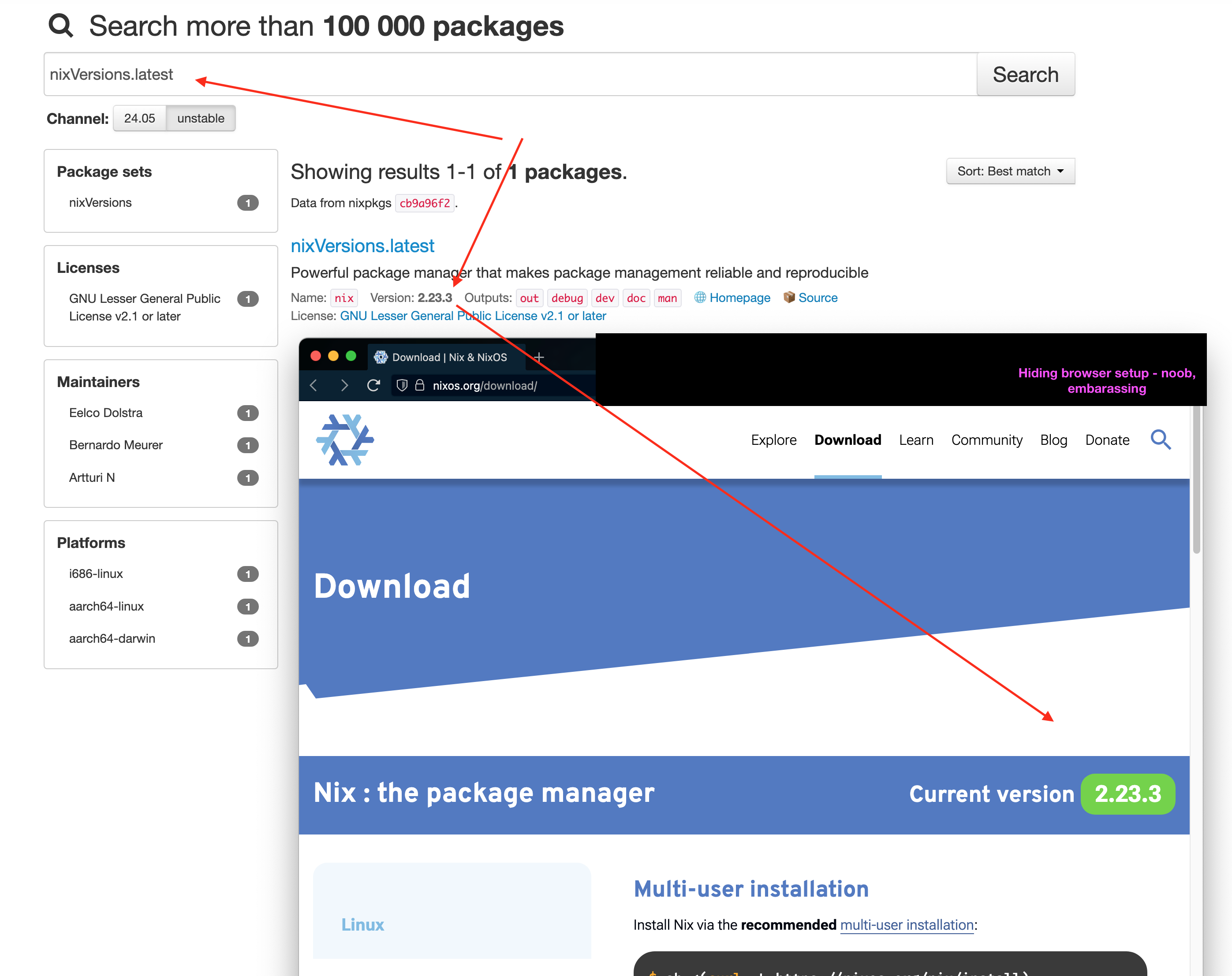Screen dimensions: 1232x976
Task: Select the Download | Nix & NixOS browser tab
Action: point(448,358)
